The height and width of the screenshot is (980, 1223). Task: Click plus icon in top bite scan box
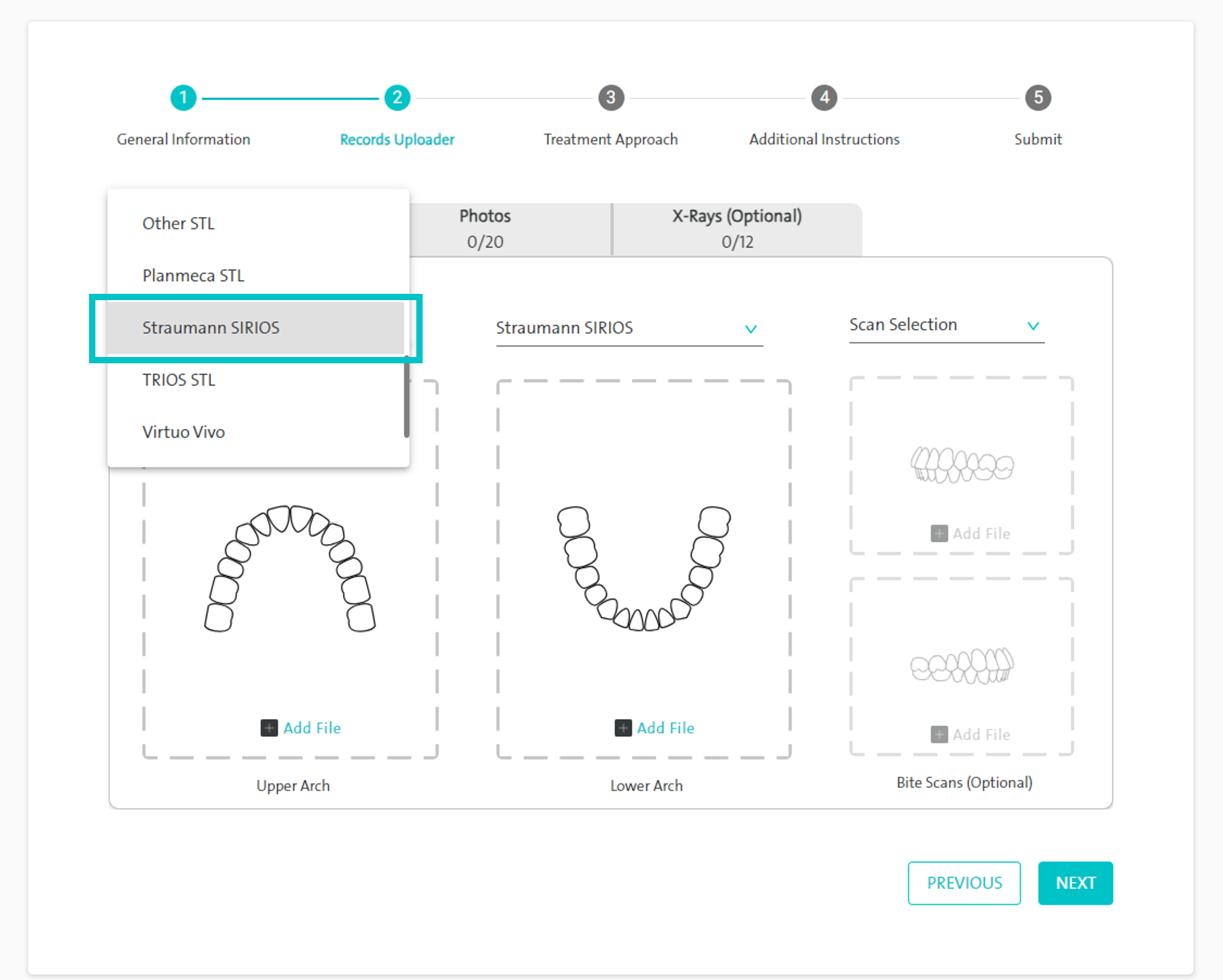(939, 533)
